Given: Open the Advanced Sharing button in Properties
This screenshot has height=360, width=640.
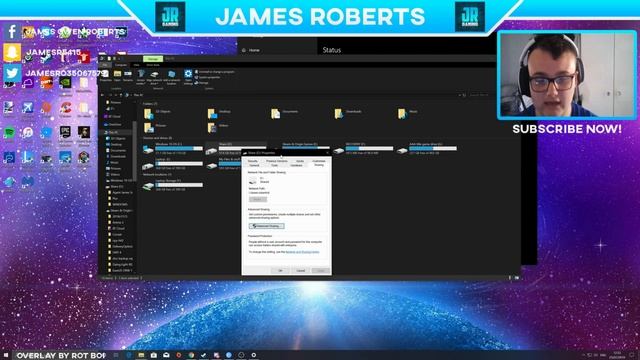Looking at the screenshot, I should [x=267, y=226].
